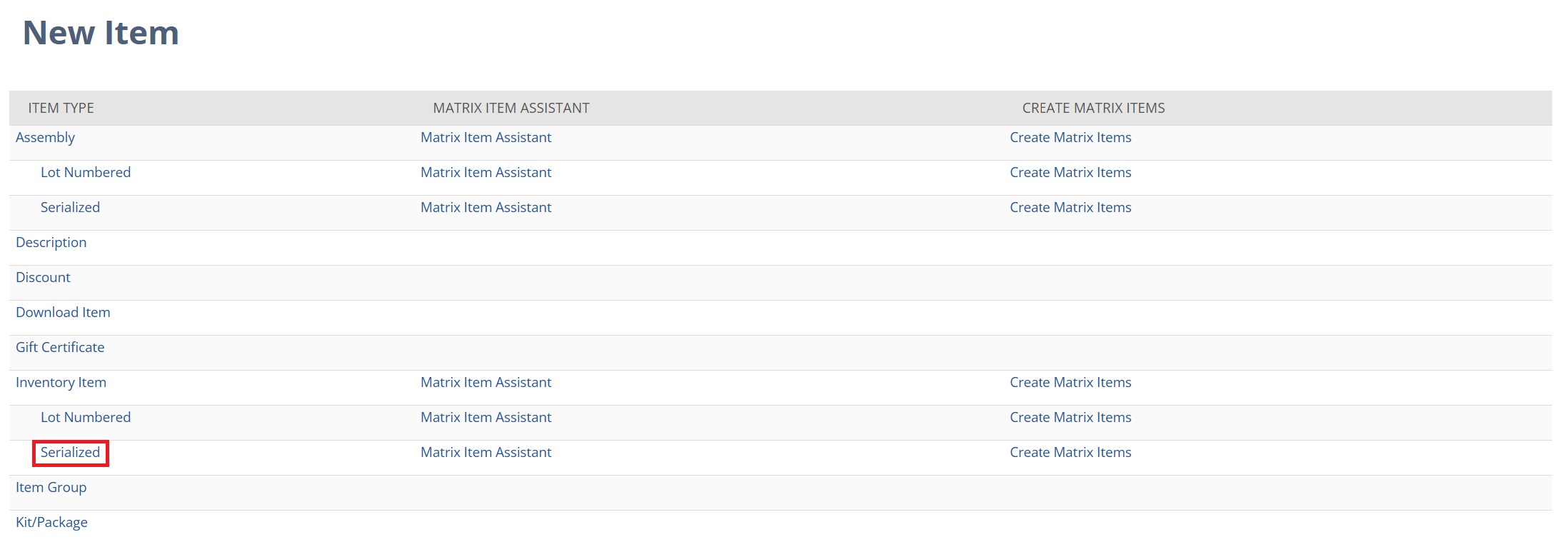Open the Item Group type
This screenshot has height=542, width=1568.
(x=51, y=487)
